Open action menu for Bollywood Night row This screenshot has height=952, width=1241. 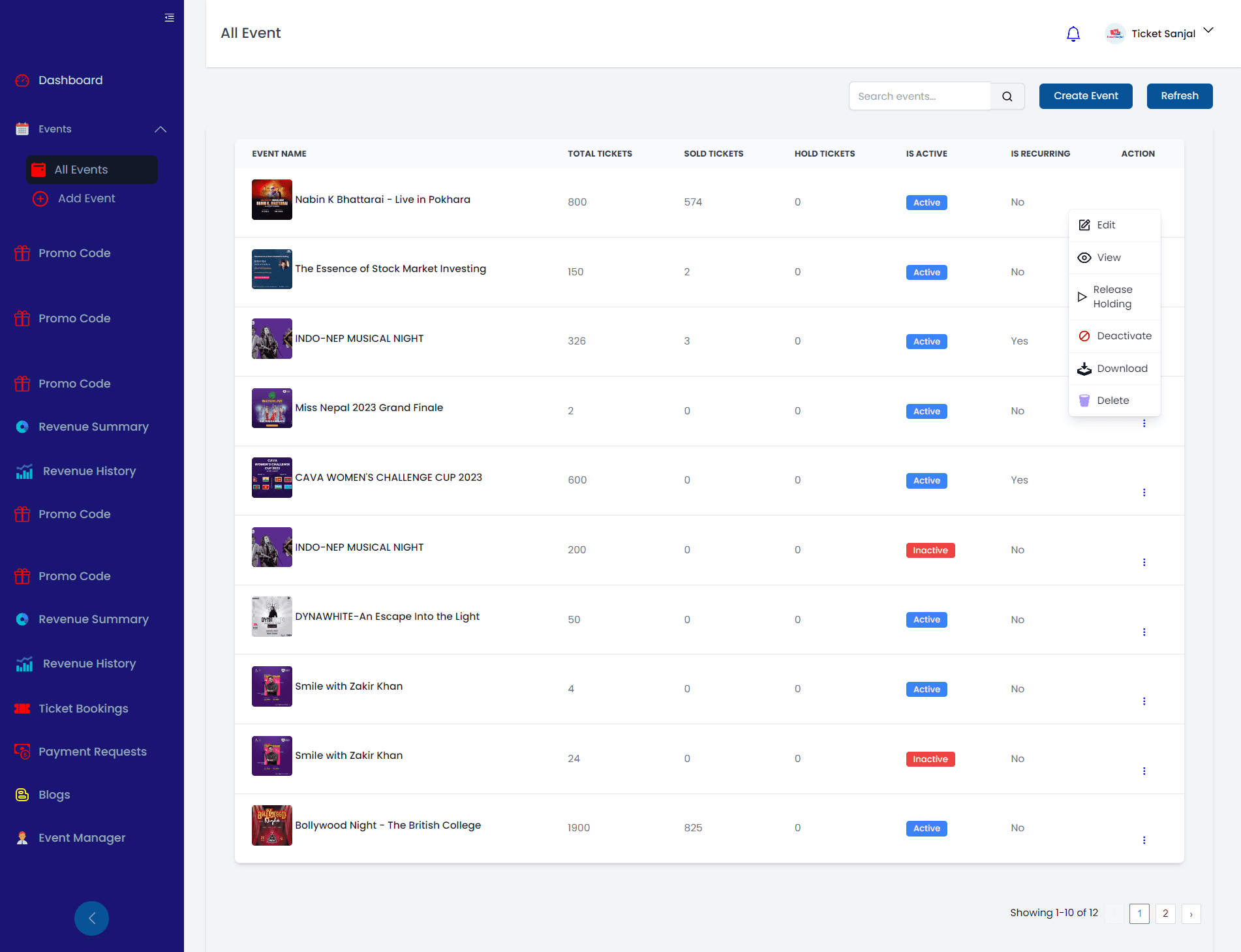tap(1144, 840)
